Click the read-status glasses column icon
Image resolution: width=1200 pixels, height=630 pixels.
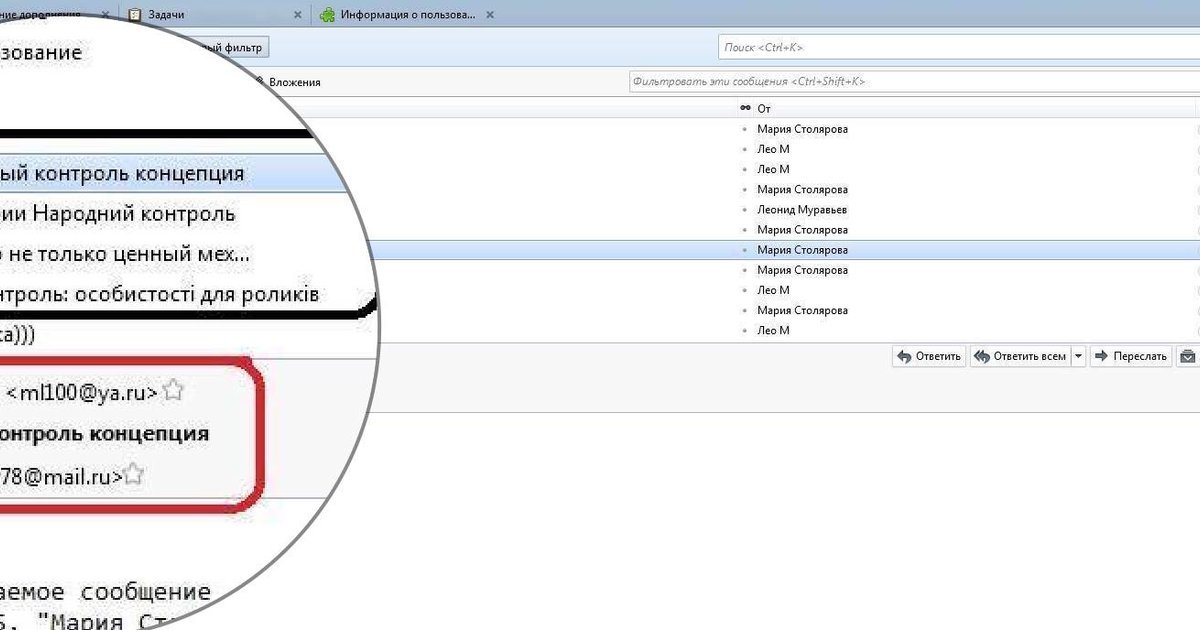click(744, 108)
